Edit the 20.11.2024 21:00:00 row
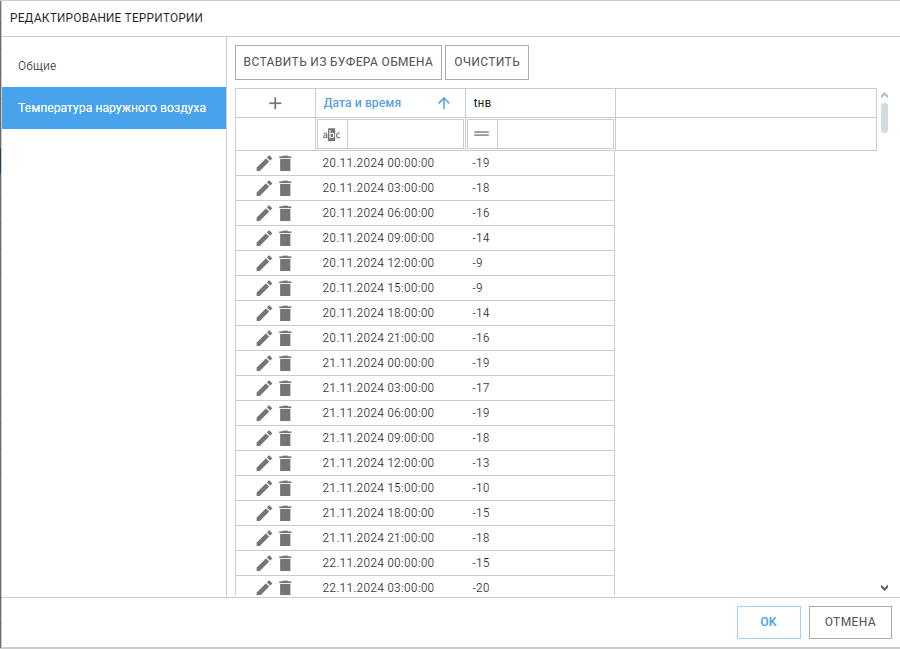900x649 pixels. click(264, 339)
